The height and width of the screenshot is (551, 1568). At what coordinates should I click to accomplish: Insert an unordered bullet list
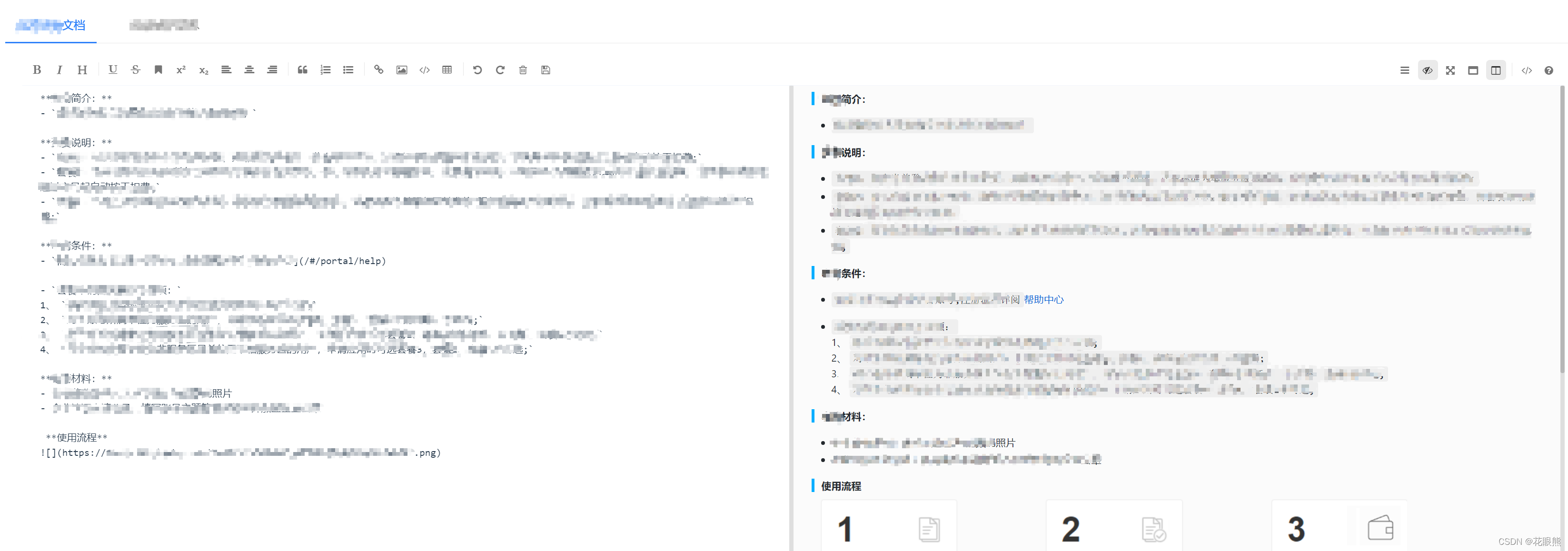348,70
